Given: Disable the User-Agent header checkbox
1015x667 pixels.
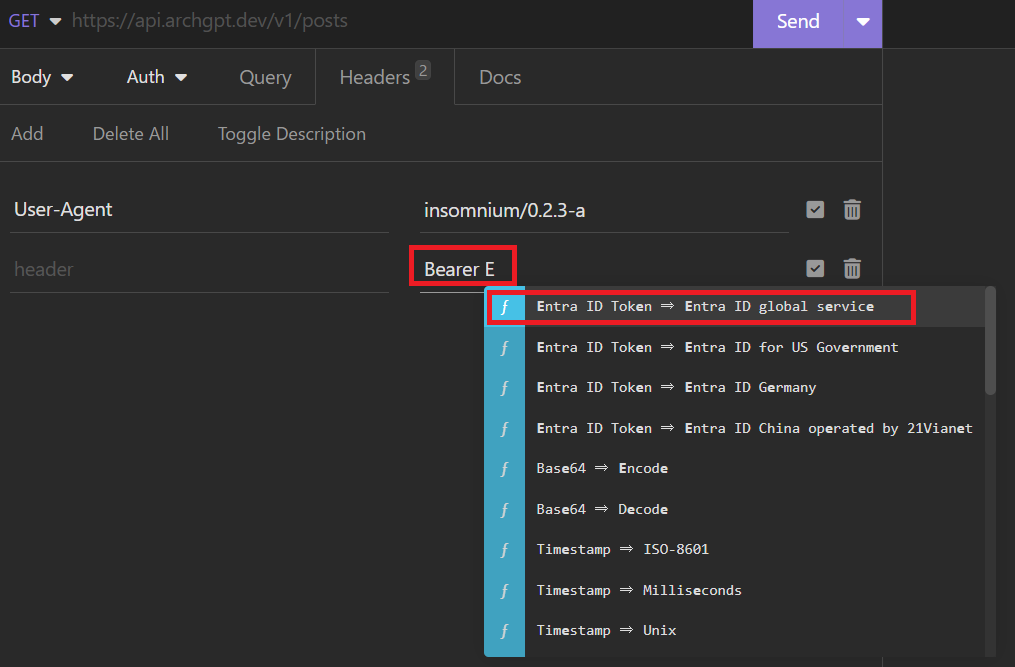Looking at the screenshot, I should pos(815,210).
